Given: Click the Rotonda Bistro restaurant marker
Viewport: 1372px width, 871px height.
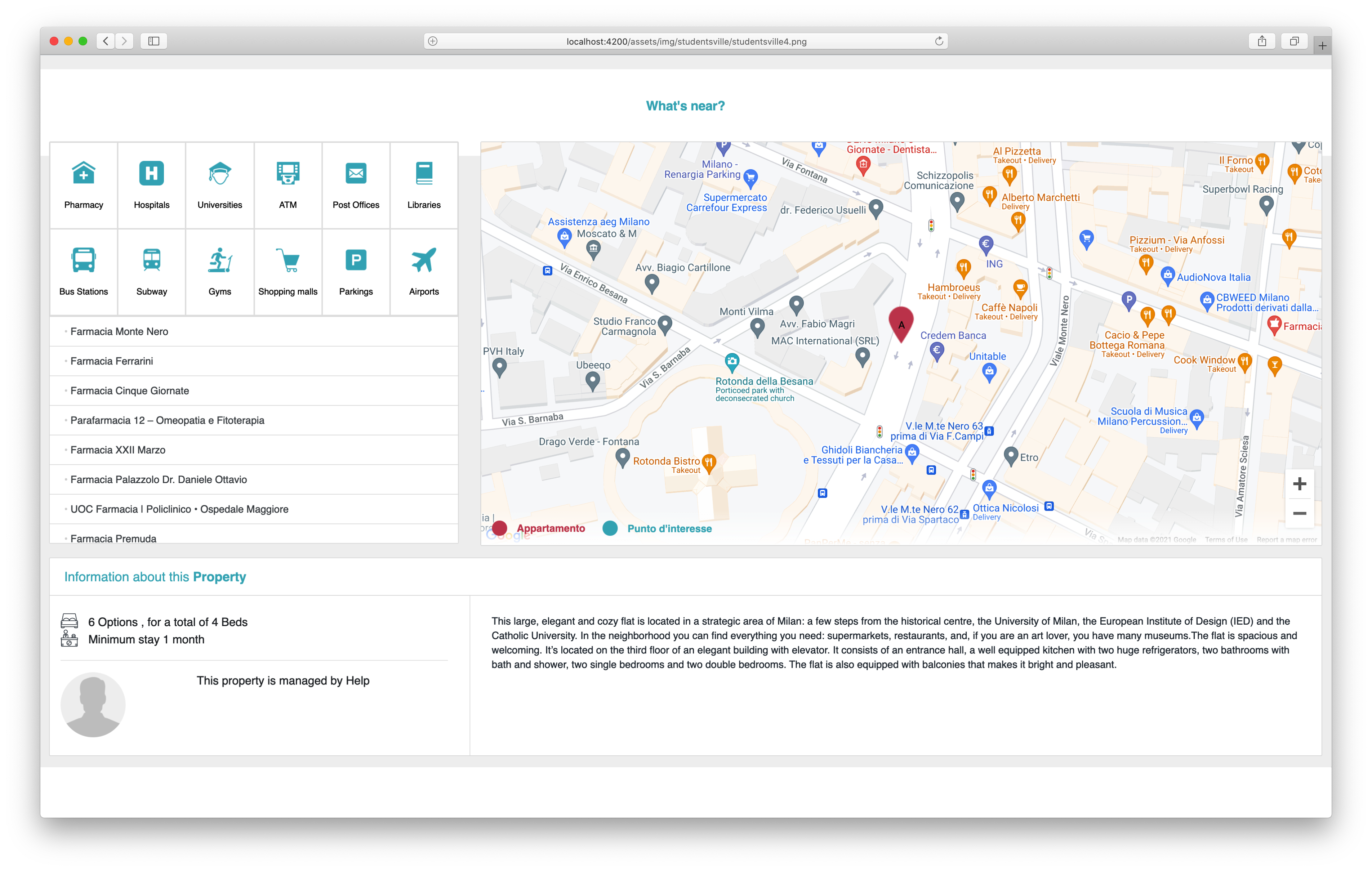Looking at the screenshot, I should (x=709, y=463).
